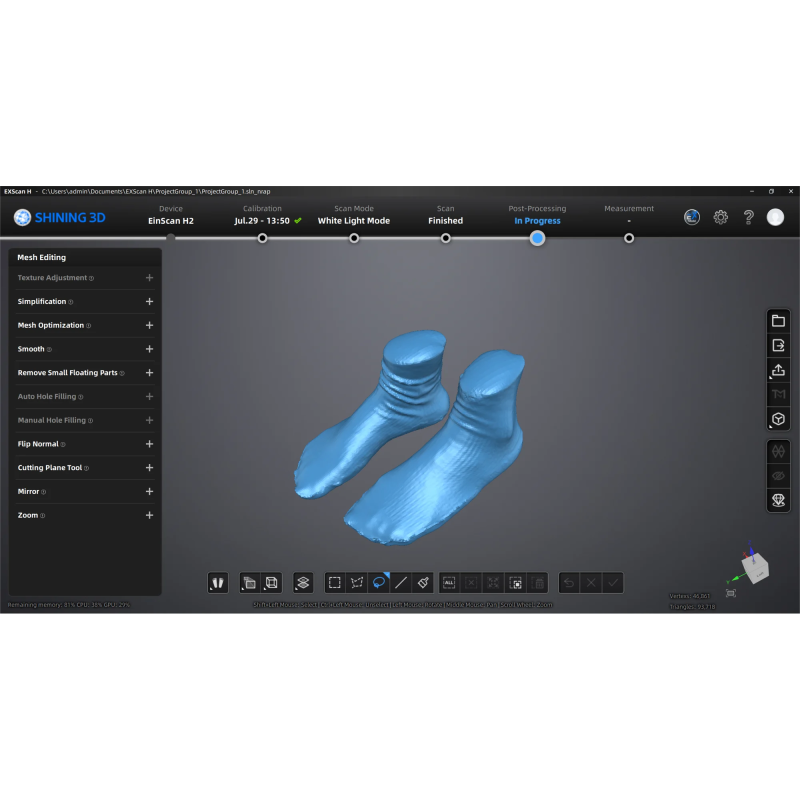Click the dimmed twin diamond icon
800x800 pixels.
pos(778,451)
